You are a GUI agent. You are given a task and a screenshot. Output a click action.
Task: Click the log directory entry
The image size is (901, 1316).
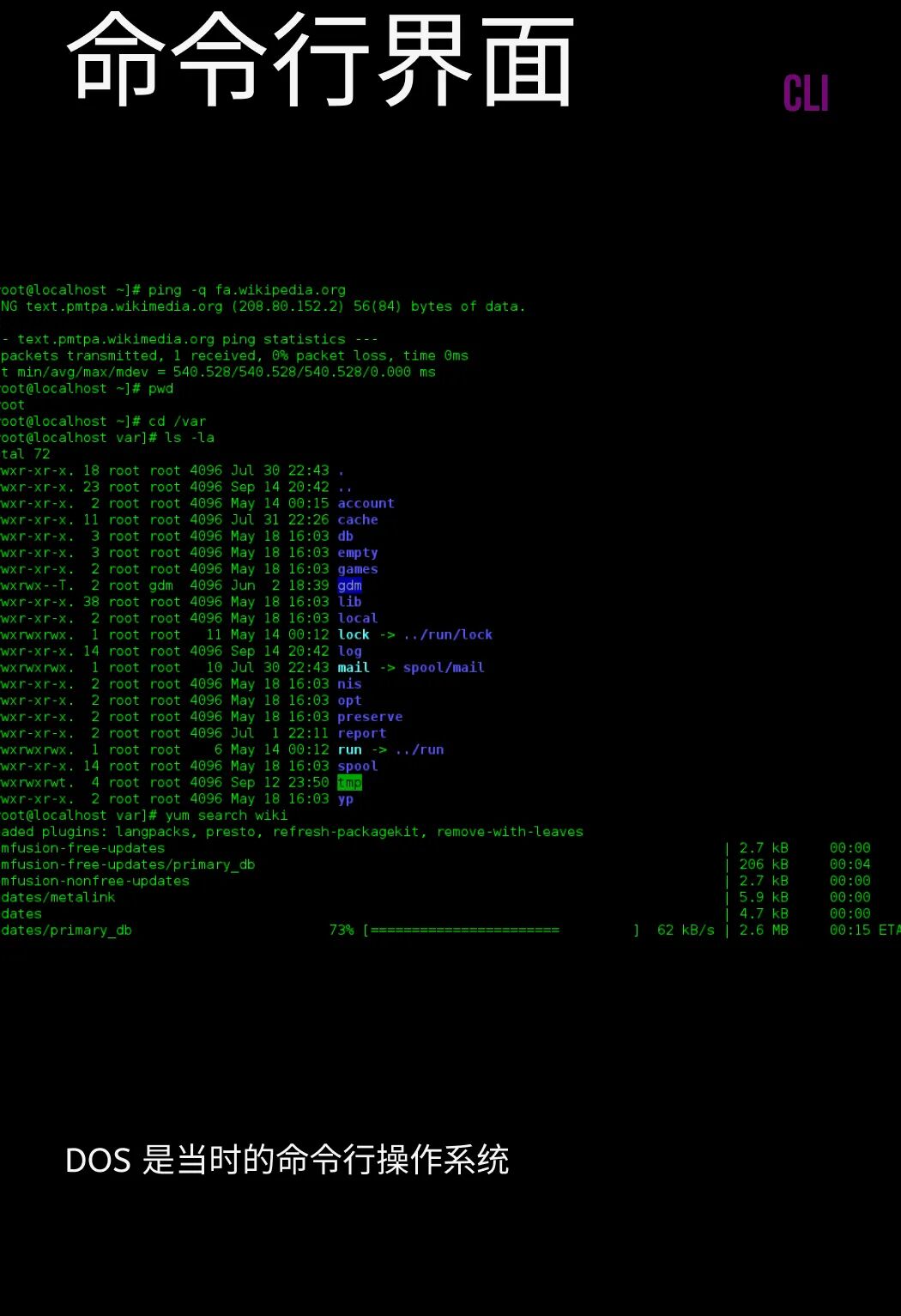pyautogui.click(x=349, y=651)
